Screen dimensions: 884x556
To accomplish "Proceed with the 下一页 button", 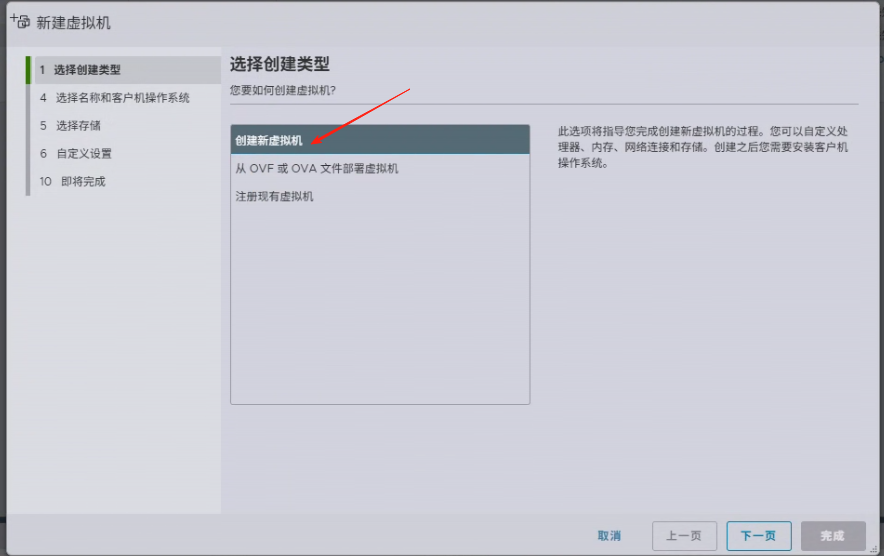I will click(759, 536).
